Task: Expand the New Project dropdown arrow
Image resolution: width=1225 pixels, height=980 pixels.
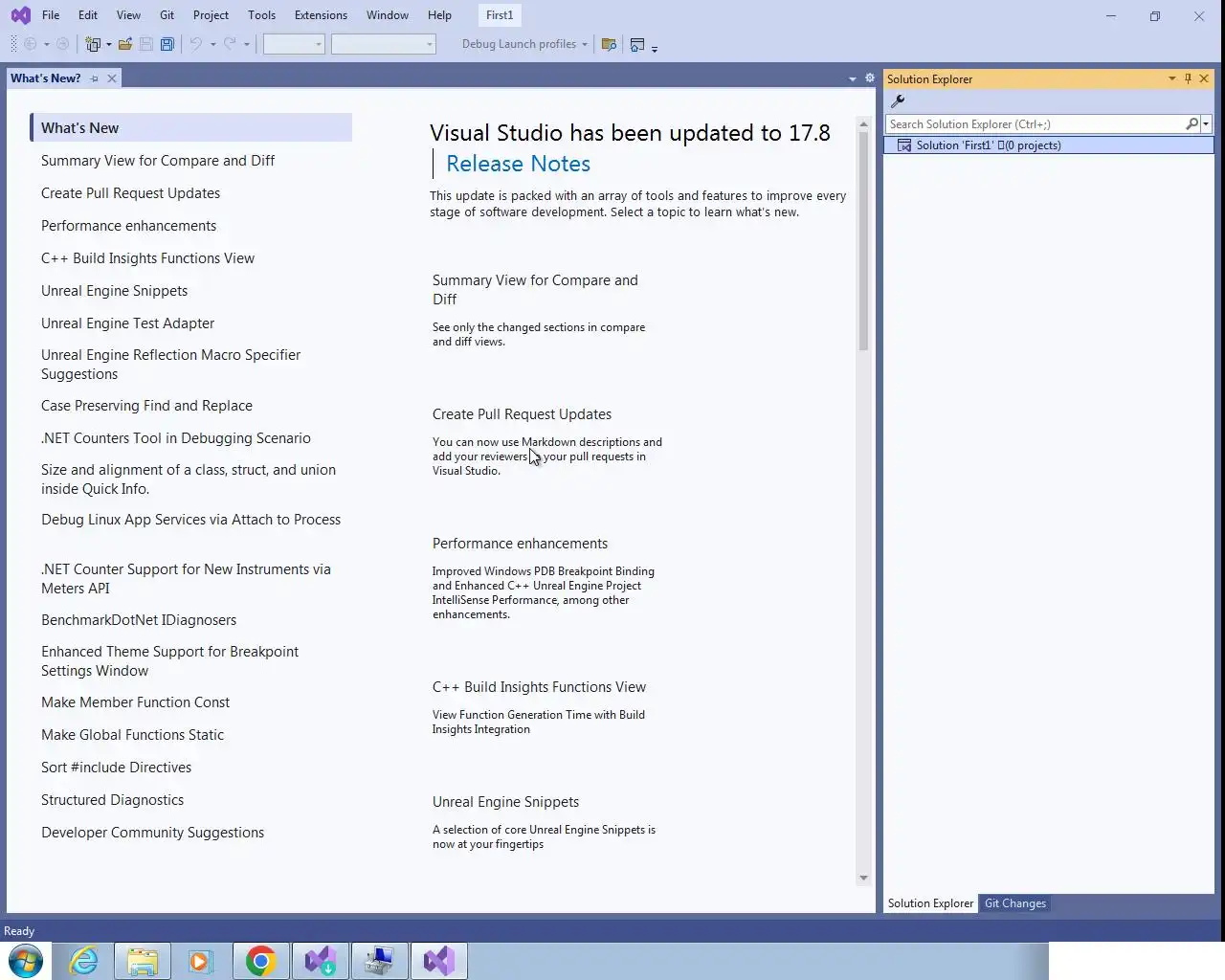Action: (108, 44)
